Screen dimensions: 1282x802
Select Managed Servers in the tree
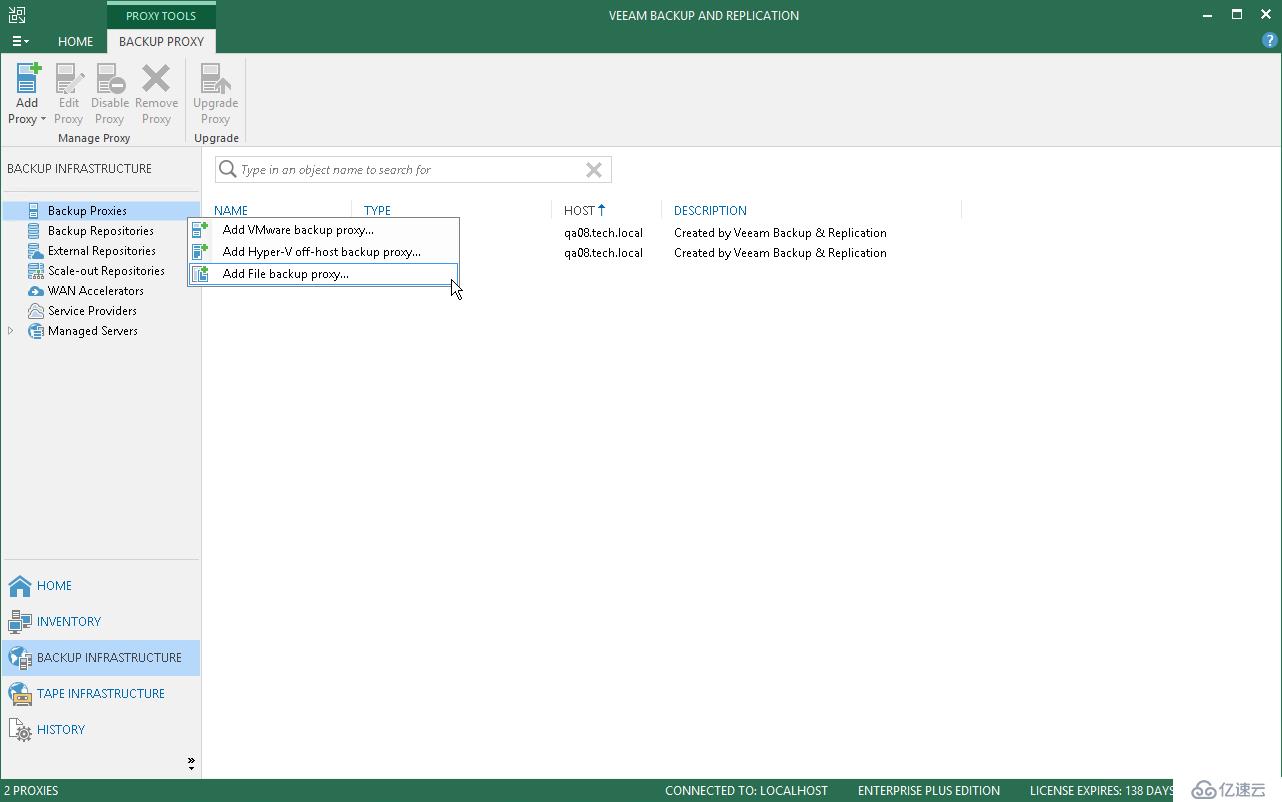93,331
